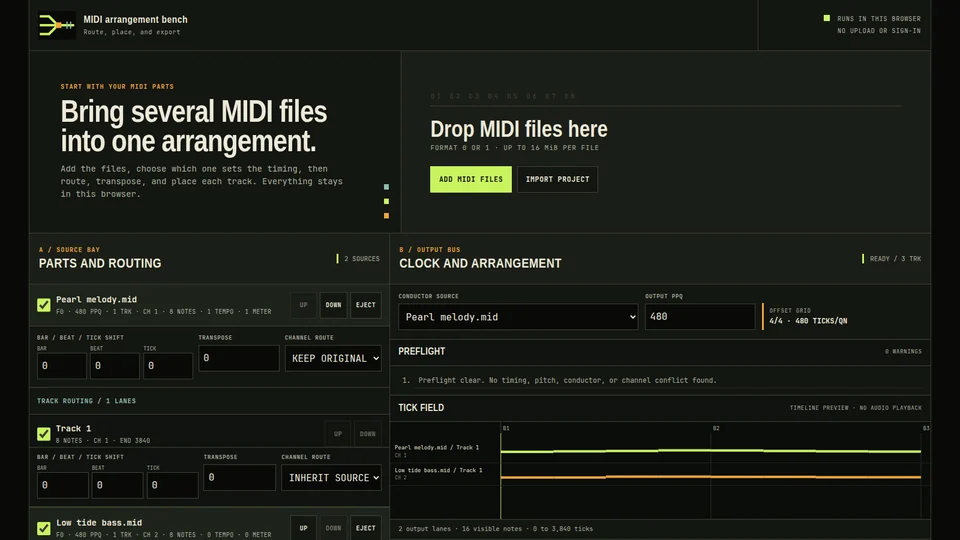Click the Beat shift field for Track 1

pos(118,485)
